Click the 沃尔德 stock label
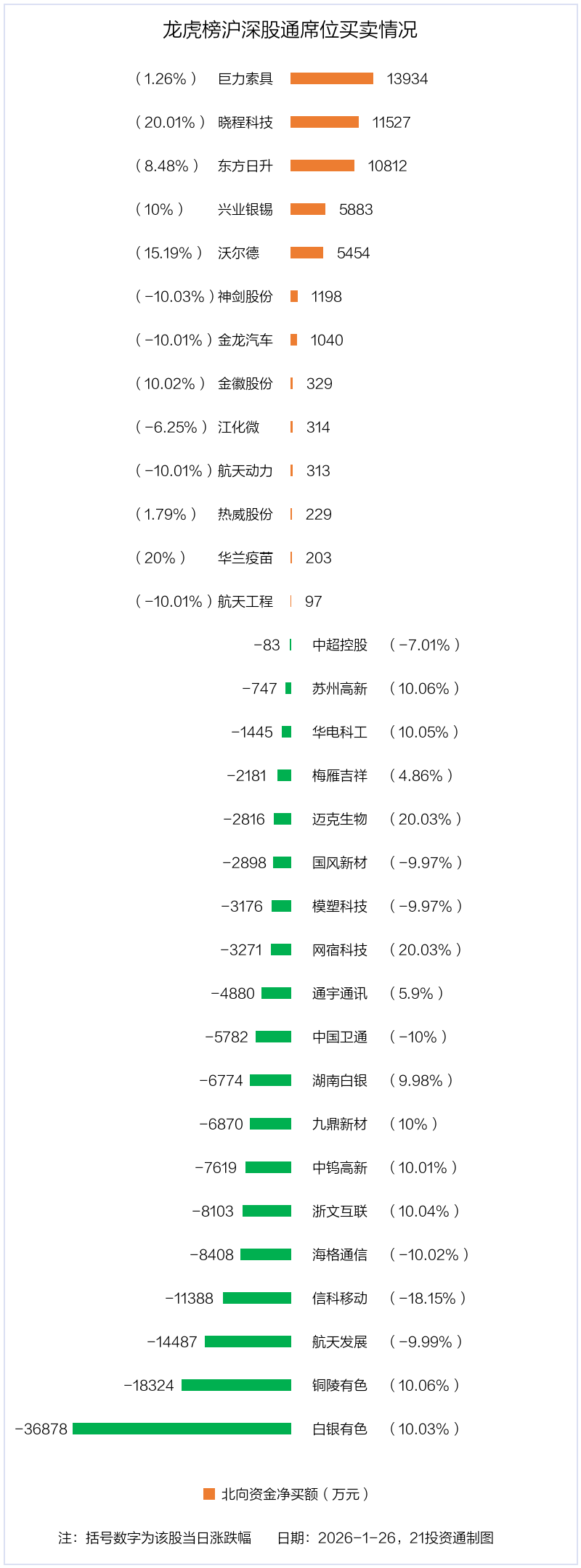The image size is (581, 1568). click(x=238, y=253)
